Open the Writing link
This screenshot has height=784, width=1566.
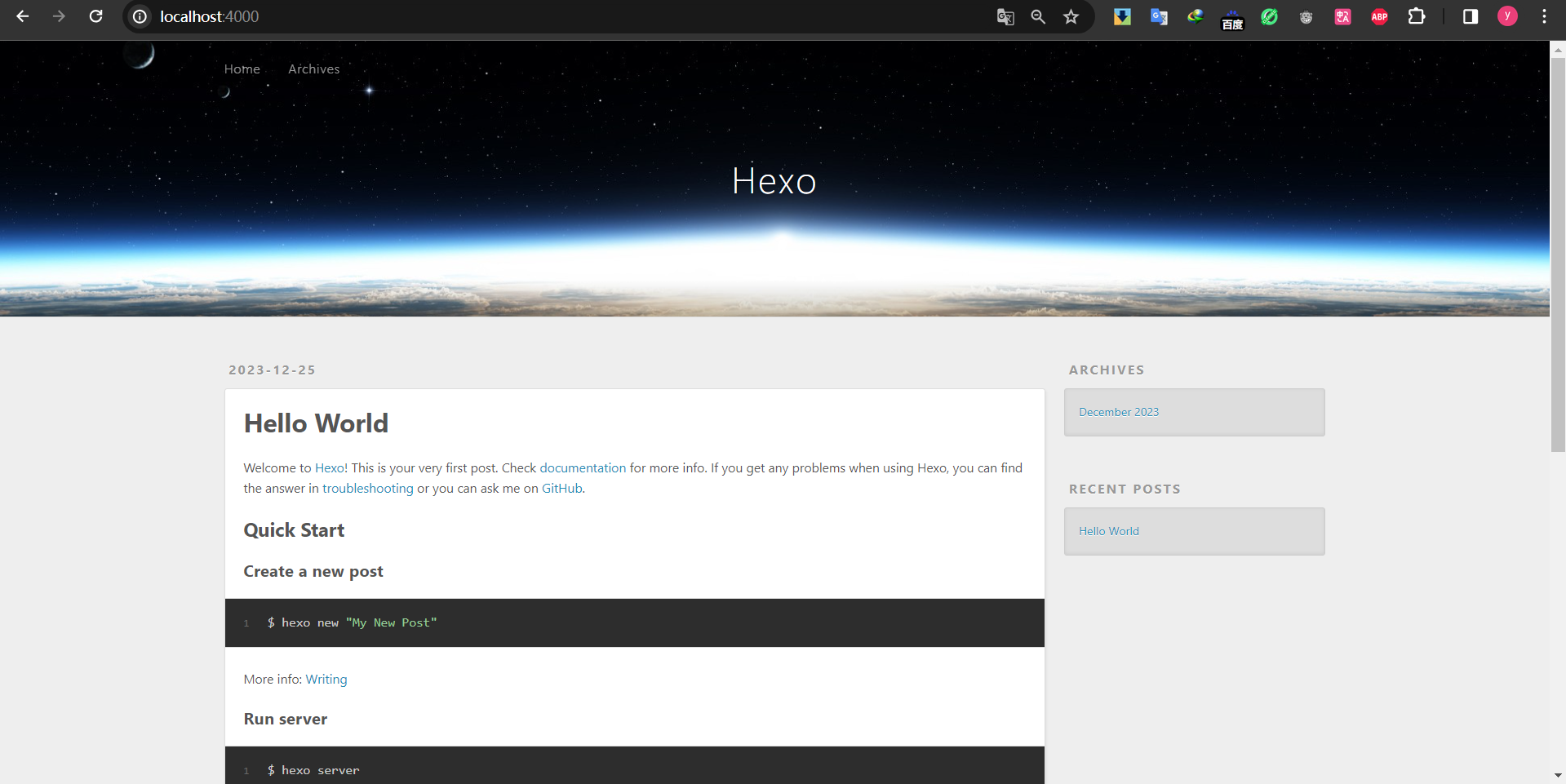click(326, 680)
